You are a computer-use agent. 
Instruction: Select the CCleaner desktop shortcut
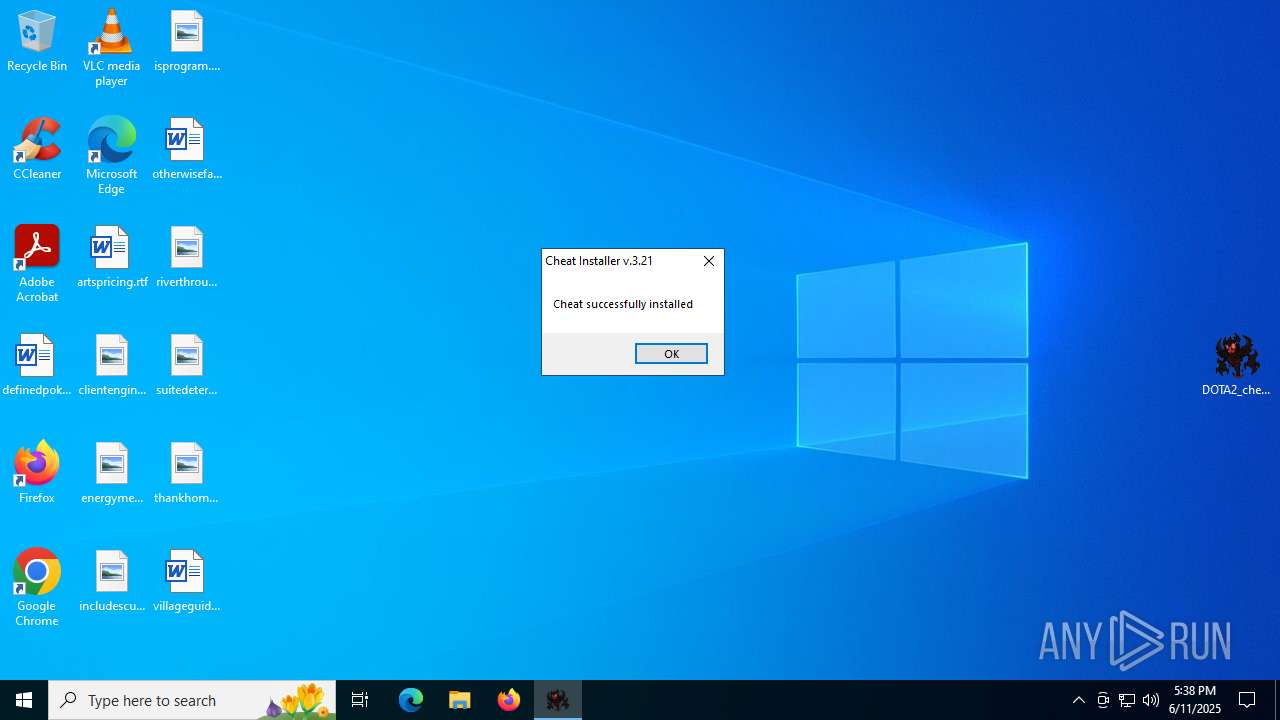(37, 150)
